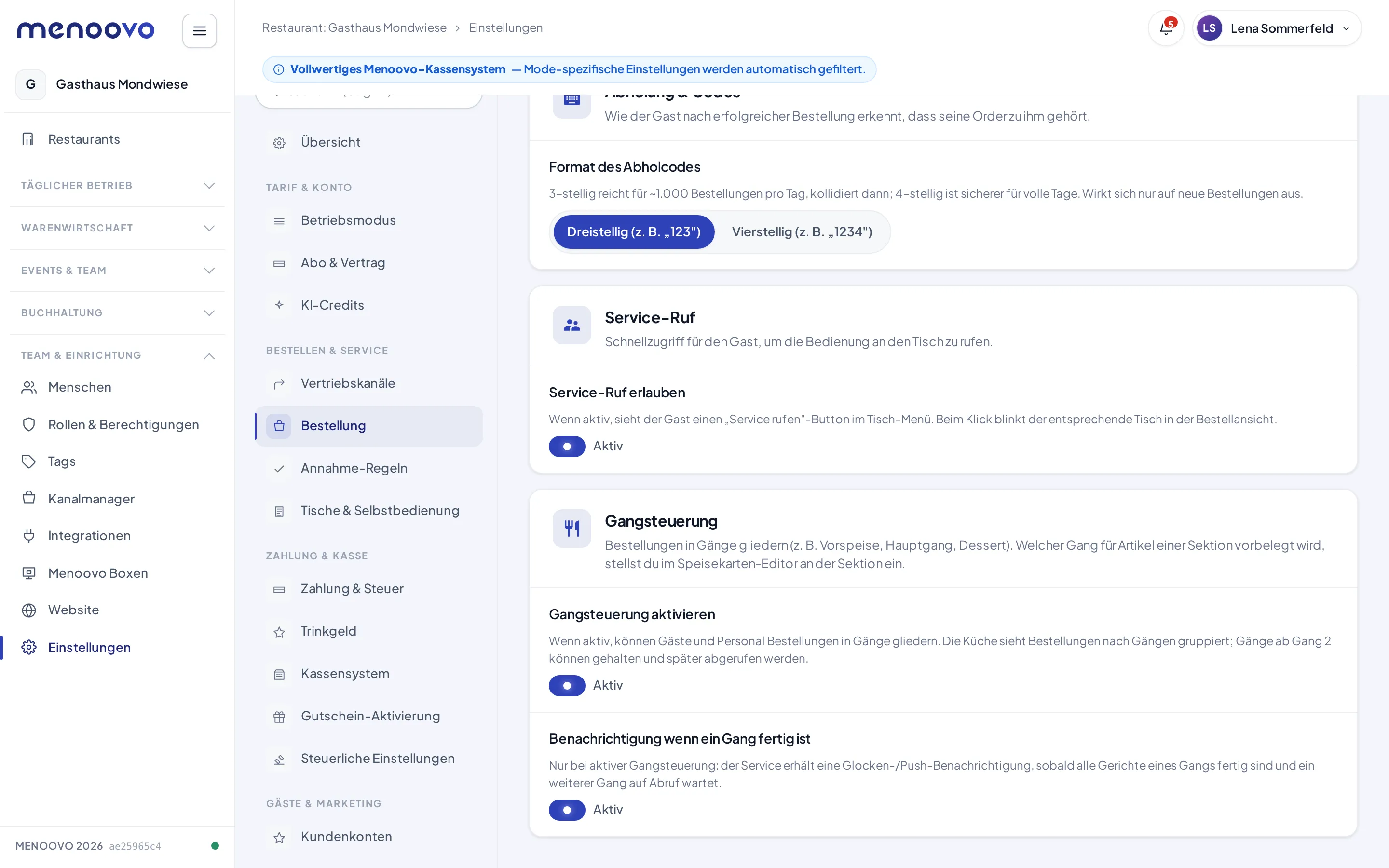1389x868 pixels.
Task: Open Kundenkonten settings
Action: [x=369, y=837]
